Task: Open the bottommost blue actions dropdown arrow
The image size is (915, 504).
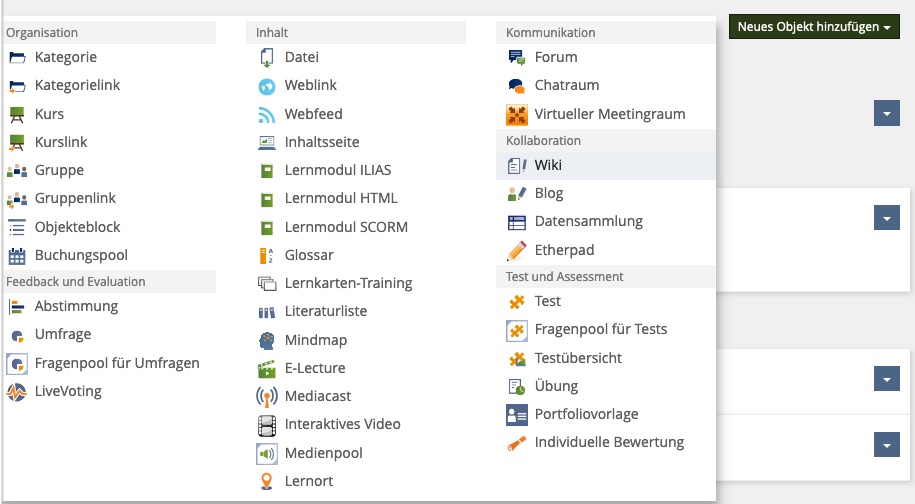Action: [887, 445]
